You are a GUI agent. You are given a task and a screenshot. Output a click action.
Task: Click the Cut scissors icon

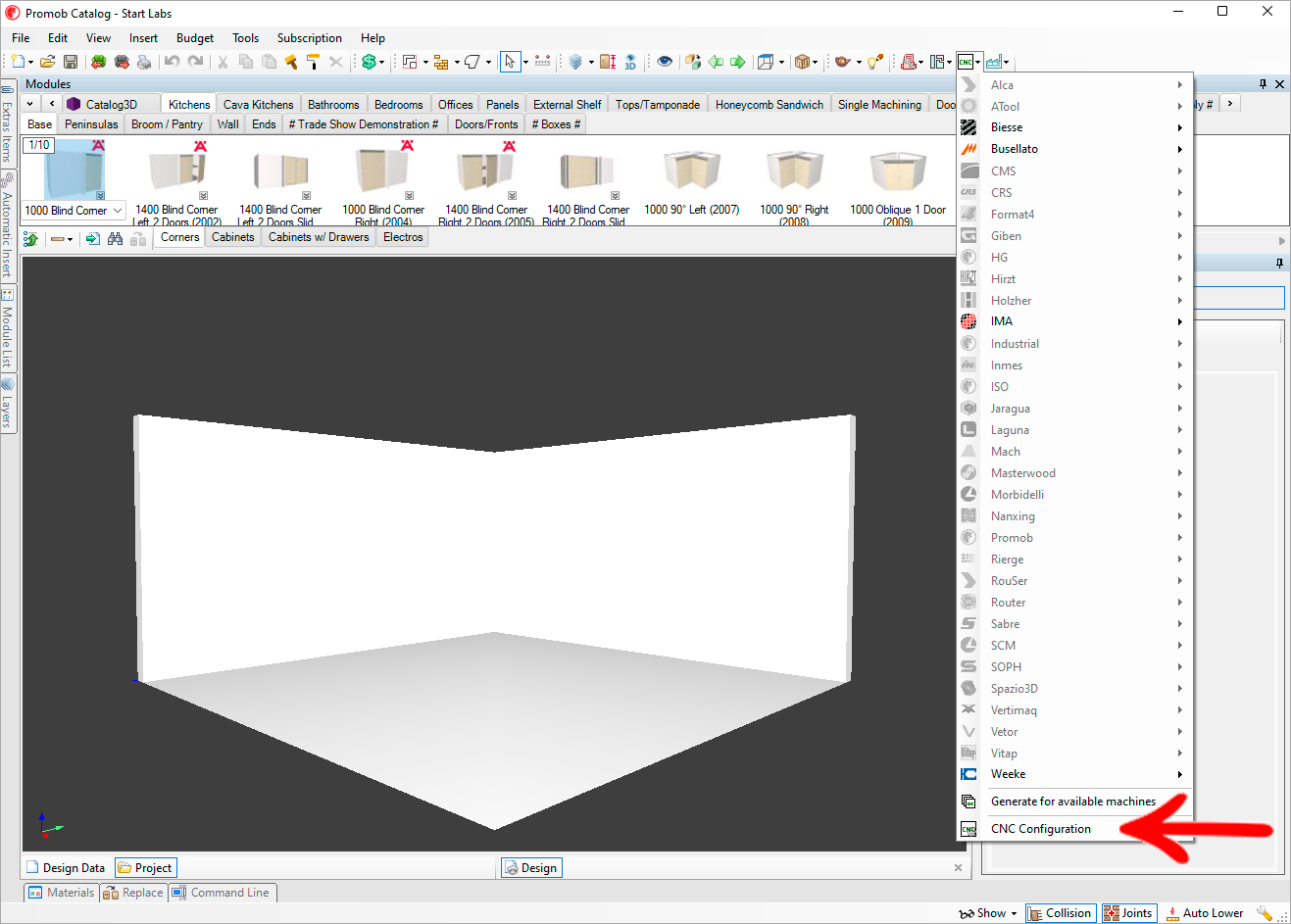pyautogui.click(x=223, y=62)
